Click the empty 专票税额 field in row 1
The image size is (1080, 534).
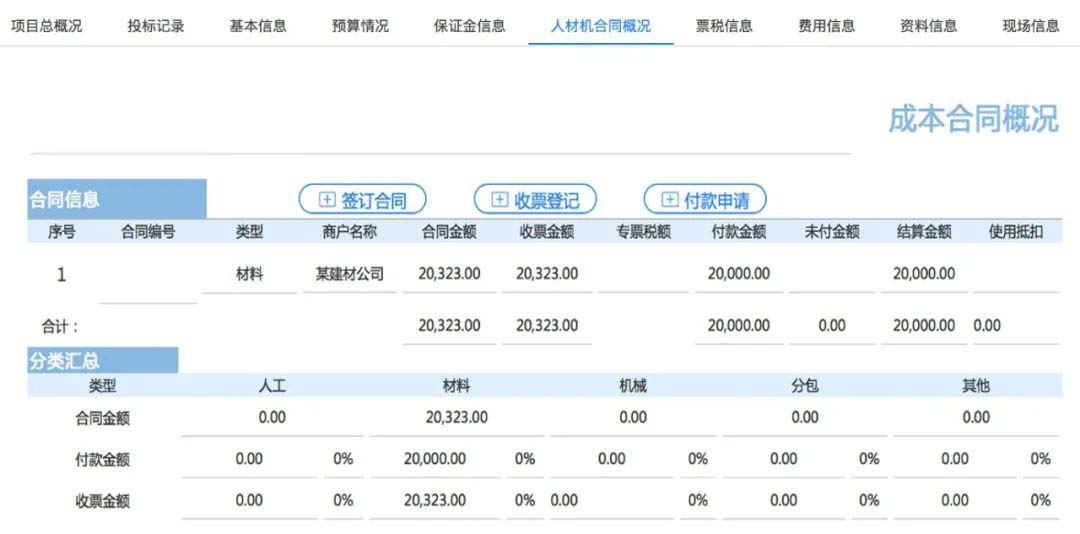tap(644, 274)
